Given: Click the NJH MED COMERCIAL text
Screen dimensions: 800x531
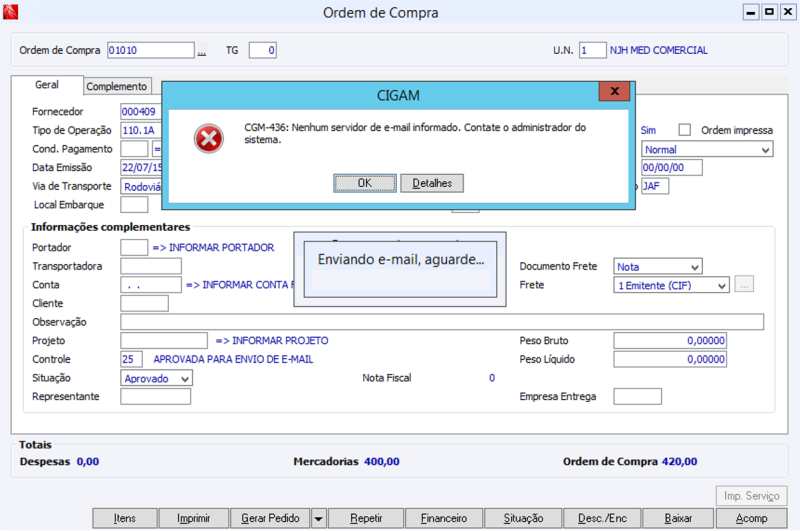Looking at the screenshot, I should (659, 50).
